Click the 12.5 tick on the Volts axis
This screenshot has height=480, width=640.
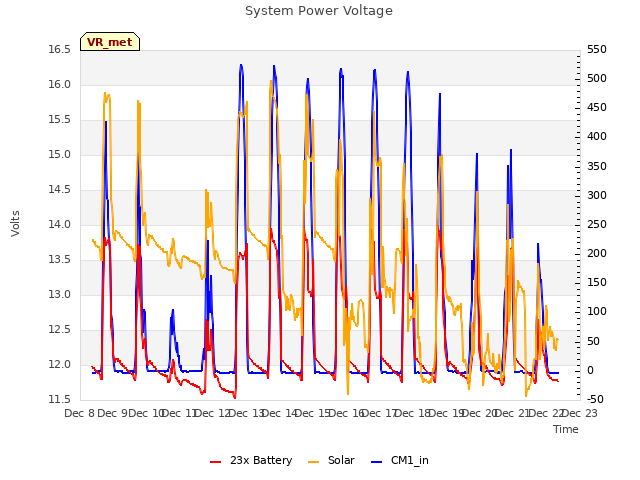tap(60, 329)
